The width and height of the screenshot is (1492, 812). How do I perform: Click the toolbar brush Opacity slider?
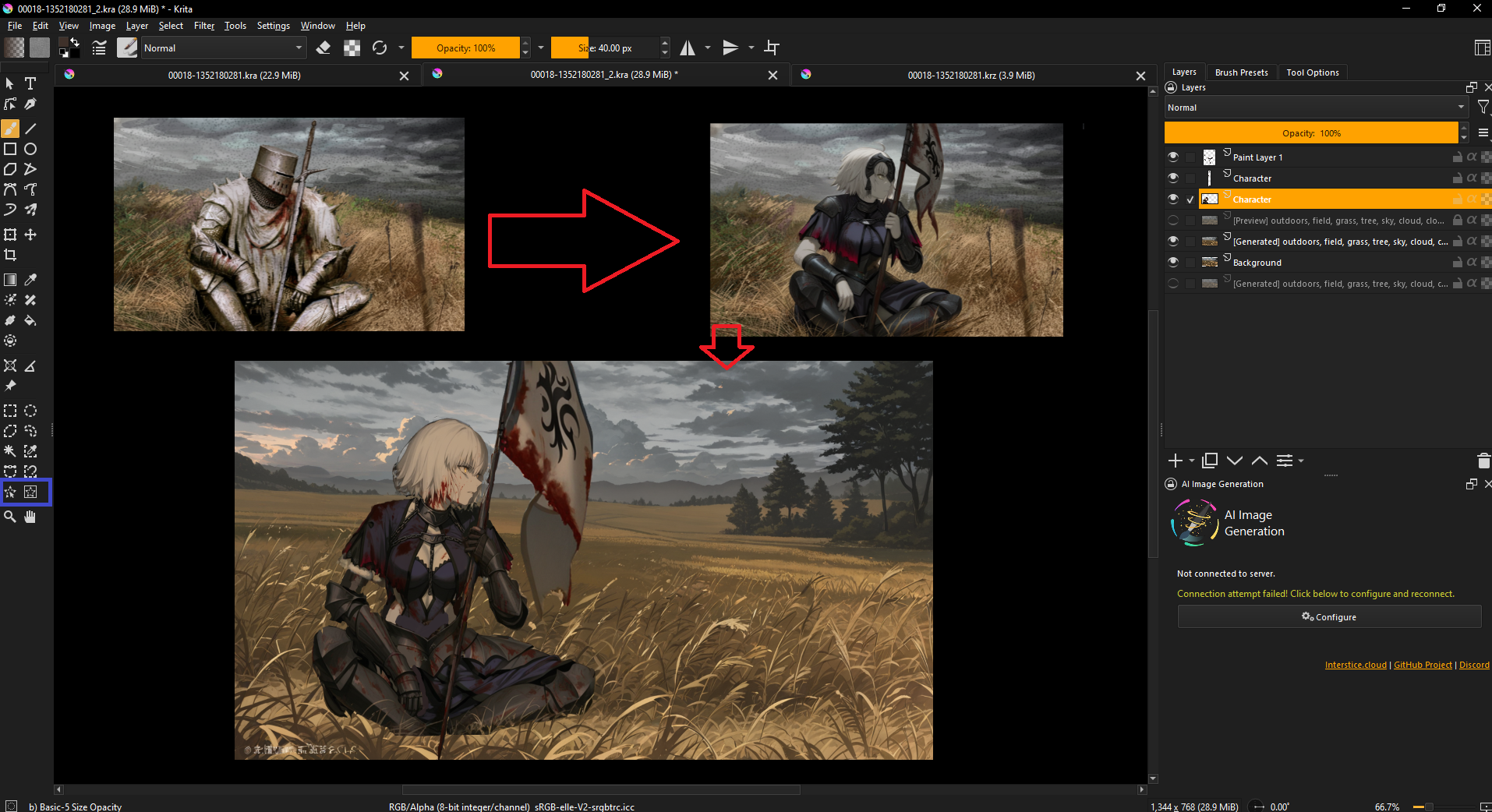(x=465, y=48)
